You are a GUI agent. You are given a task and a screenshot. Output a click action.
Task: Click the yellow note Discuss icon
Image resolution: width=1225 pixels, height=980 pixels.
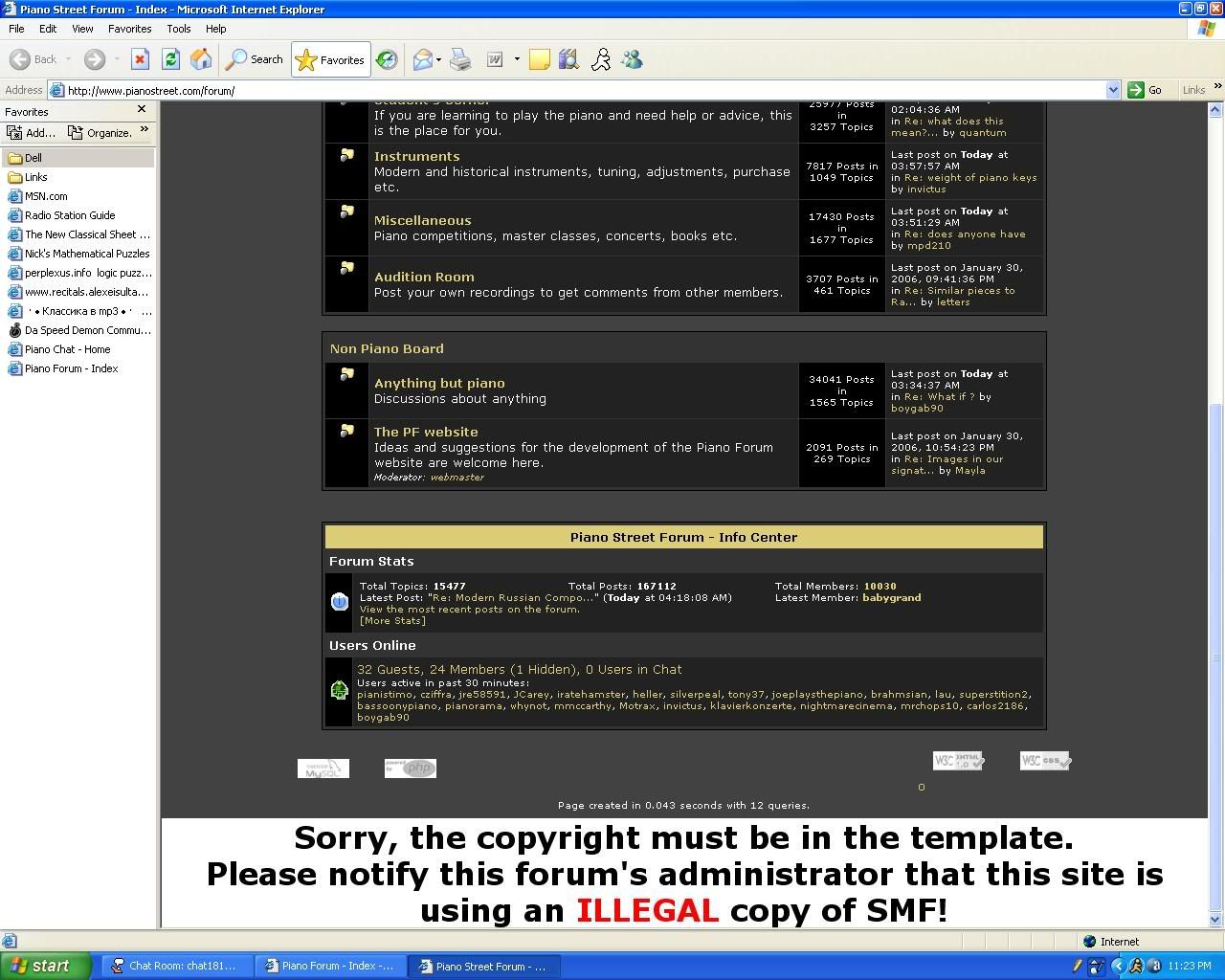click(x=539, y=59)
